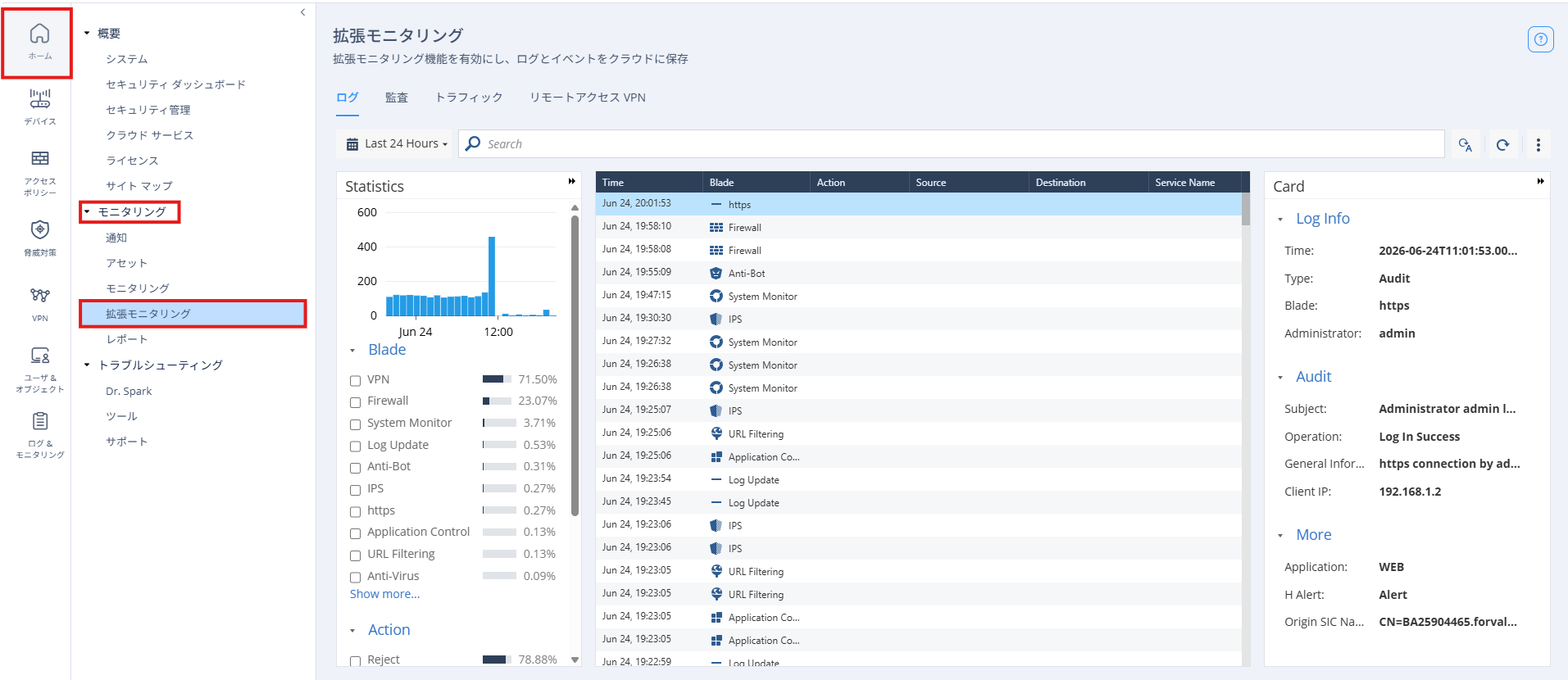Image resolution: width=1568 pixels, height=680 pixels.
Task: Click the tallest bar in Statistics chart
Action: point(492,276)
